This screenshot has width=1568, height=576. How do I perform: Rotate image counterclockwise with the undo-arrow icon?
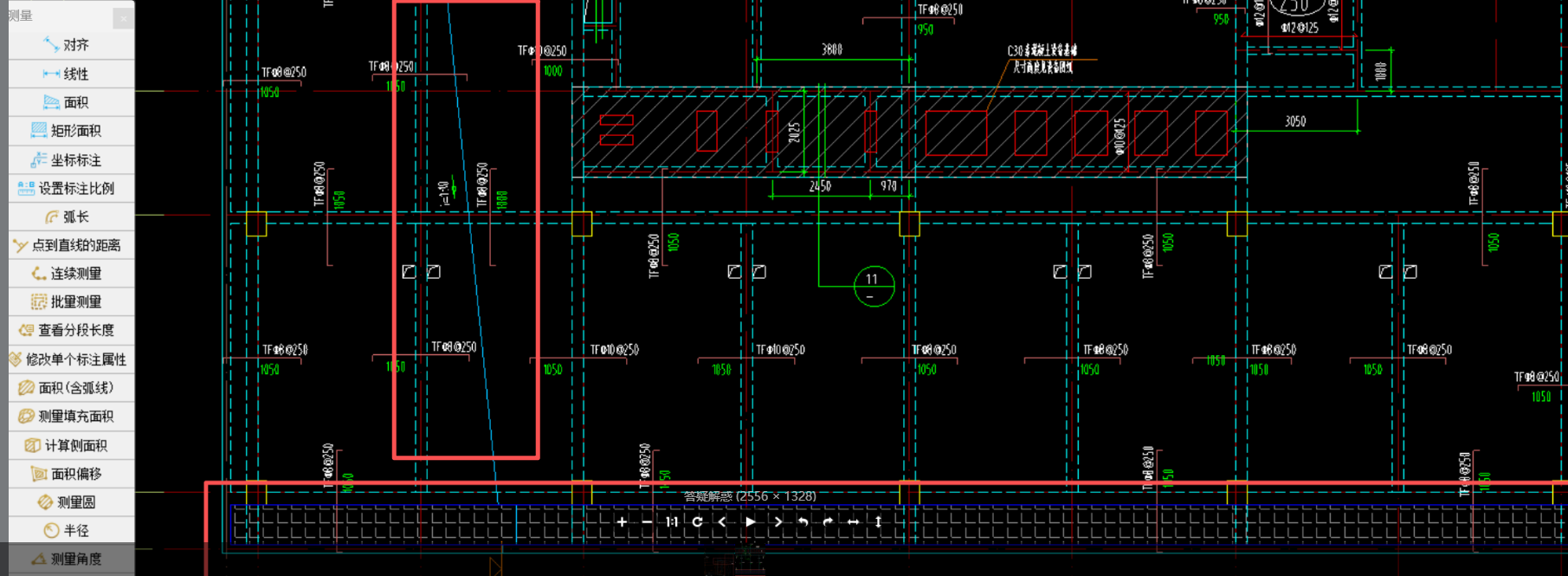click(x=803, y=521)
